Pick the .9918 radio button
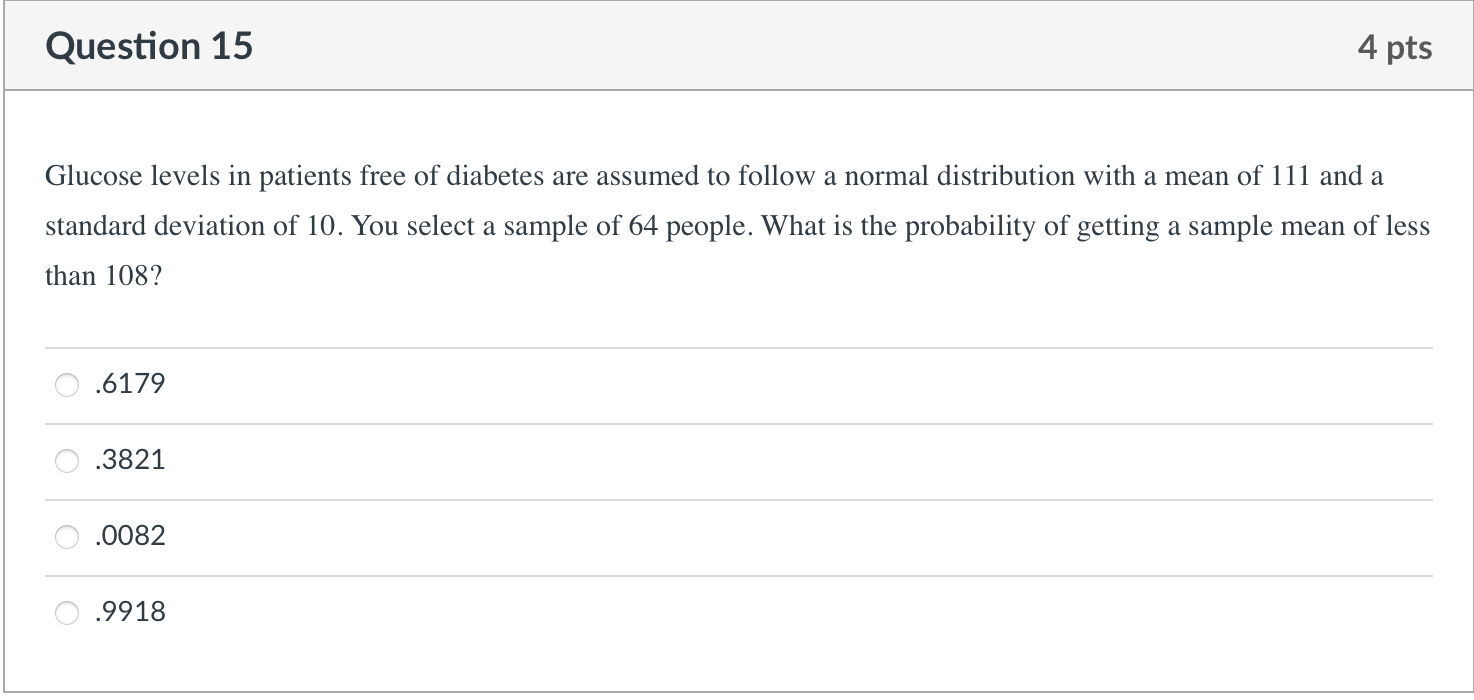This screenshot has height=700, width=1474. 67,613
